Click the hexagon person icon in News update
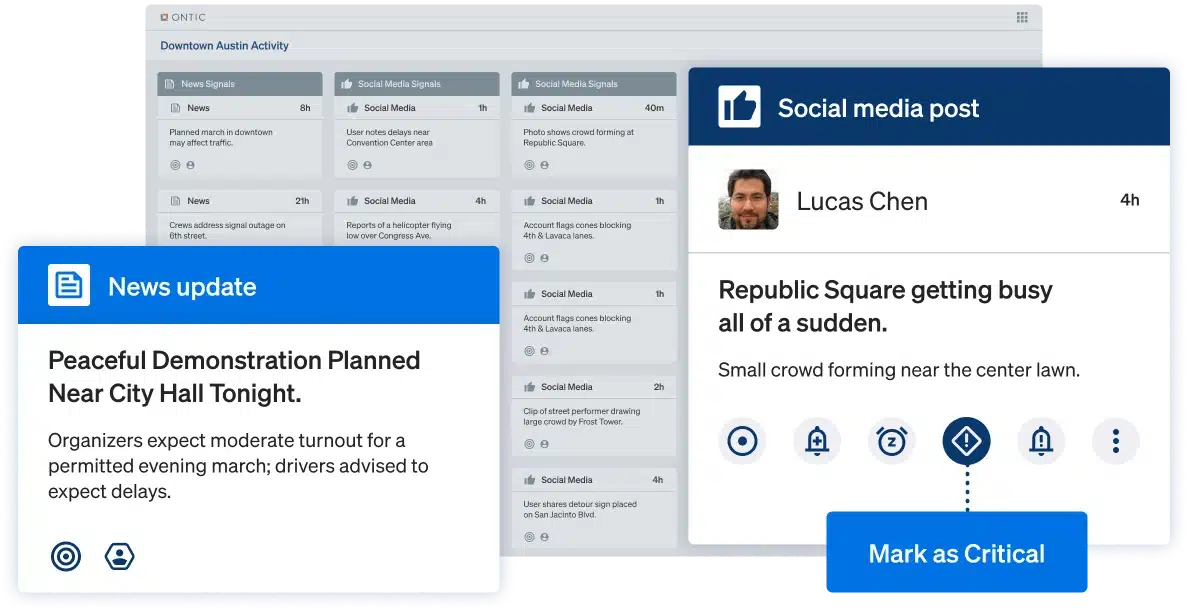 click(119, 556)
